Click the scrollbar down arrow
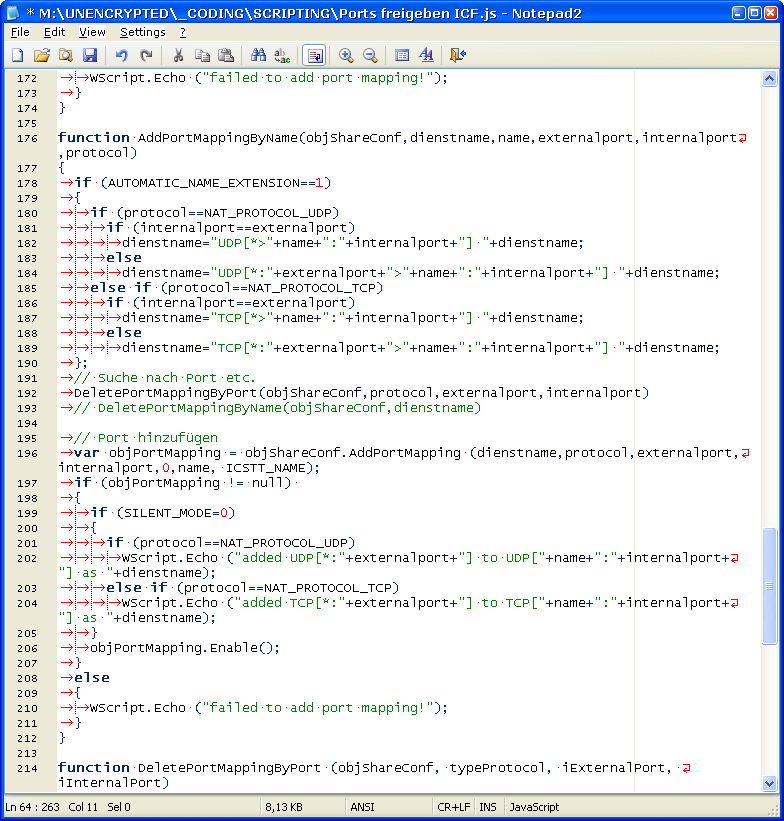784x821 pixels. pyautogui.click(x=769, y=784)
